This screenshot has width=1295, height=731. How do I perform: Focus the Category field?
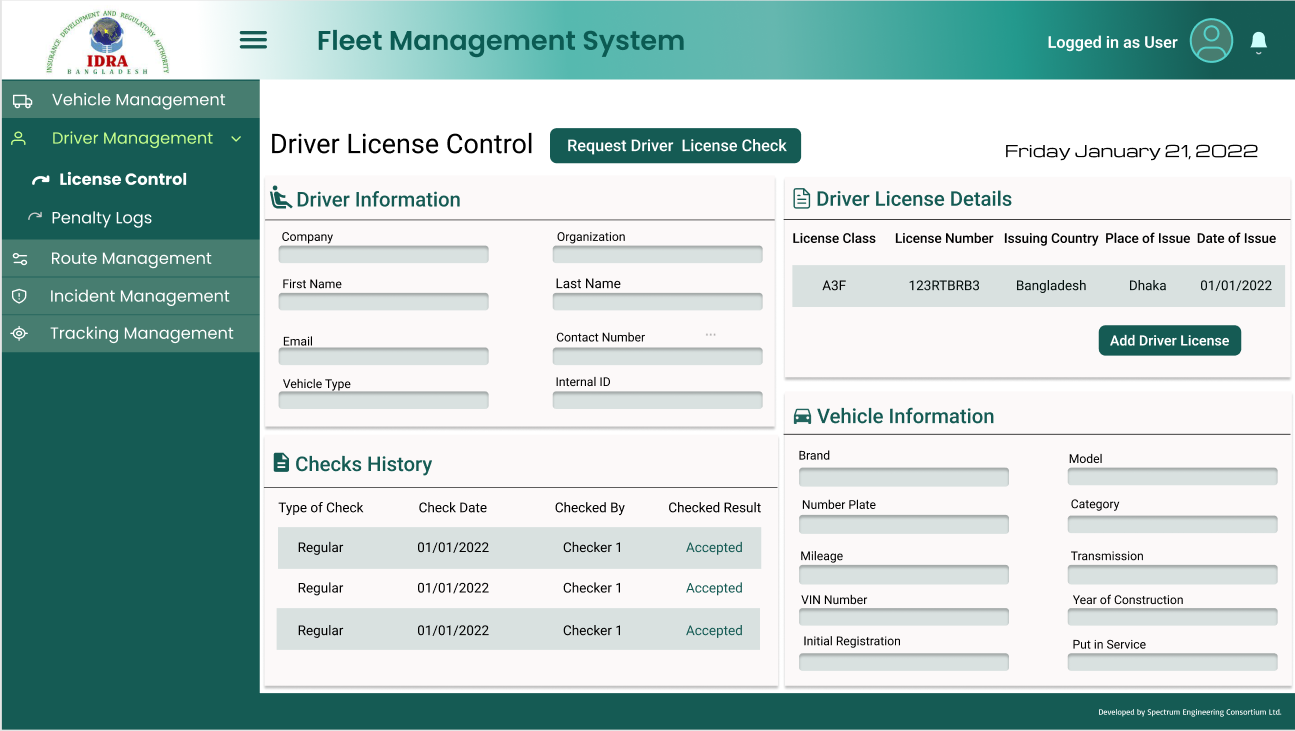(x=1173, y=524)
